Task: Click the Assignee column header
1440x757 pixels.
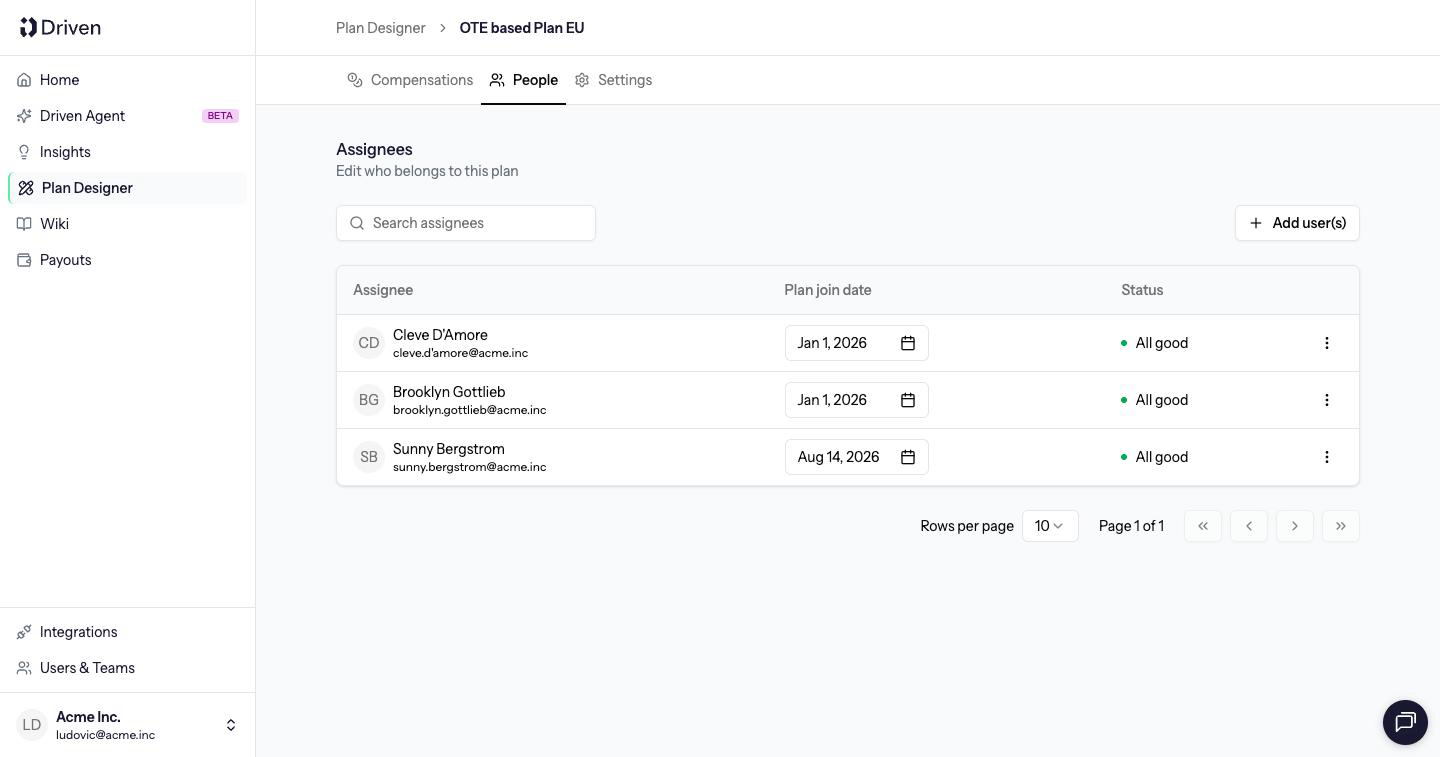Action: pyautogui.click(x=383, y=290)
